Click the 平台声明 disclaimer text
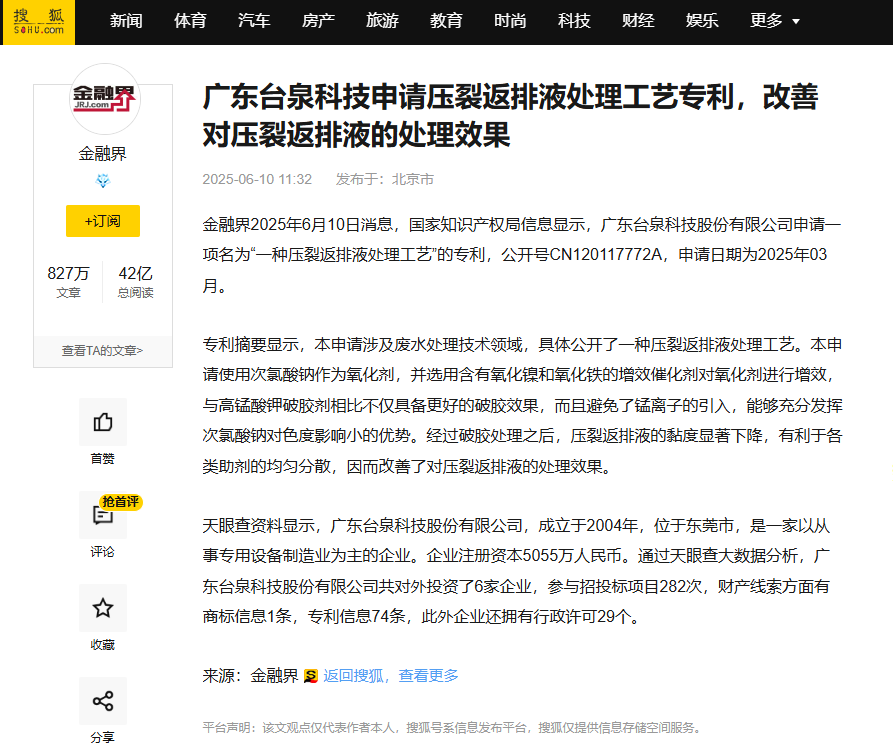 pyautogui.click(x=453, y=728)
